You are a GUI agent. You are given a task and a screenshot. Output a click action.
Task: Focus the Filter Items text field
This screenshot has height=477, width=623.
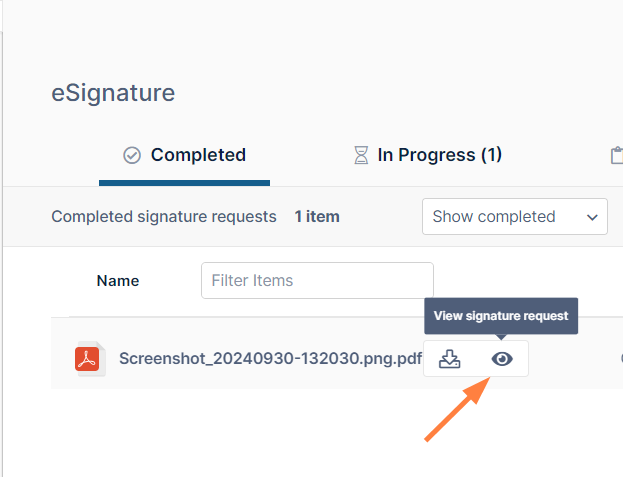tap(317, 280)
